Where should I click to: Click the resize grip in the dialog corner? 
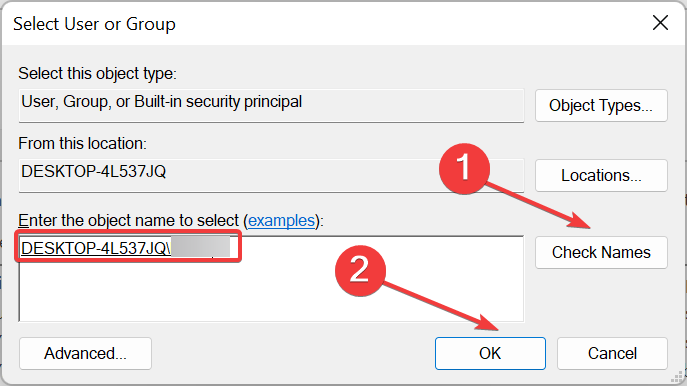pos(677,377)
